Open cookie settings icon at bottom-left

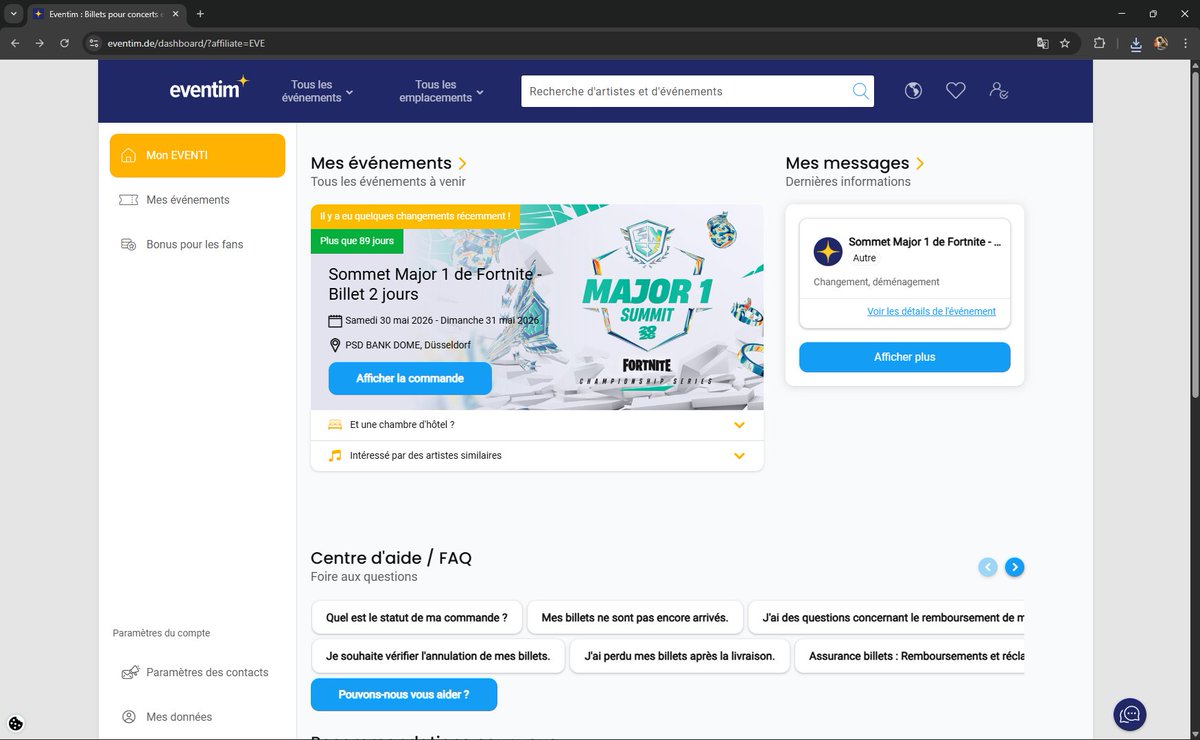16,724
